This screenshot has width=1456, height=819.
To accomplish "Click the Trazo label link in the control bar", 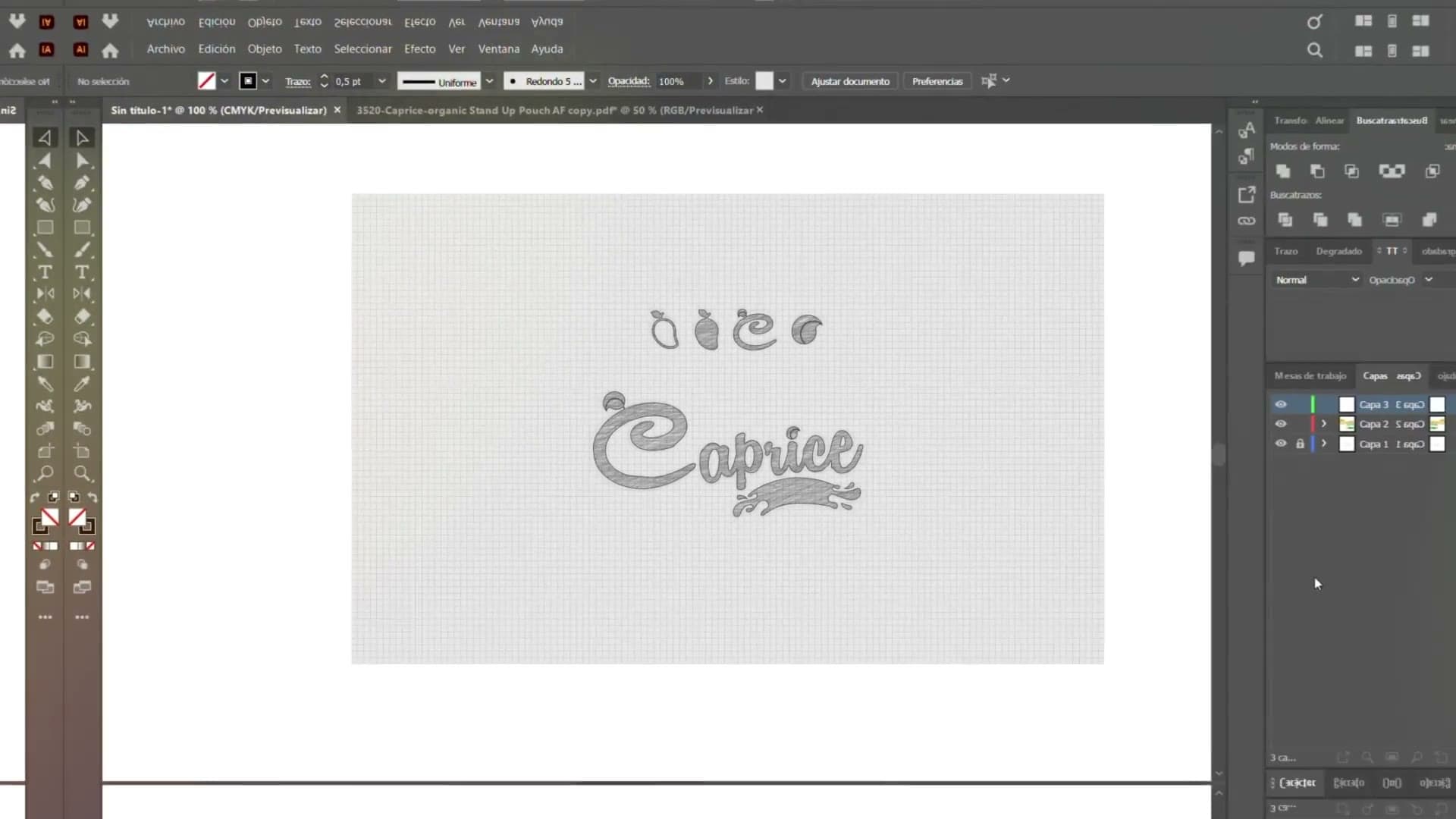I will click(297, 82).
